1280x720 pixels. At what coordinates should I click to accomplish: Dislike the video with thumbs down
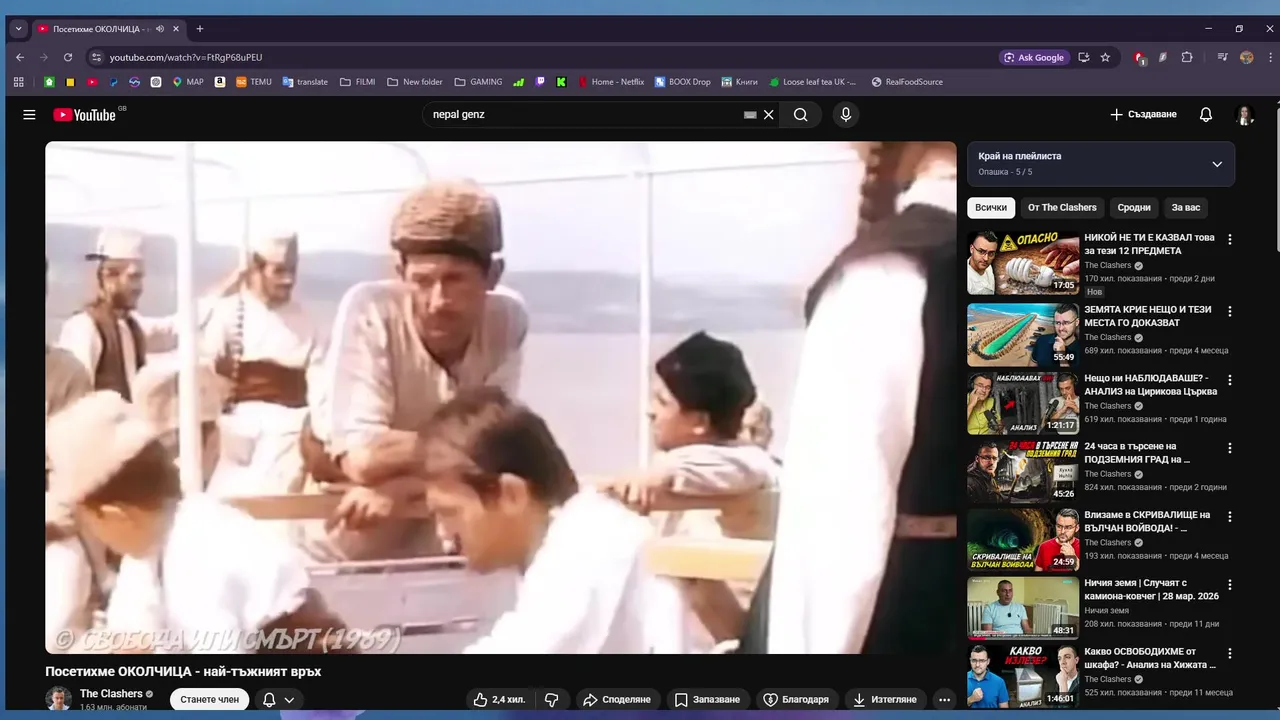pos(551,700)
